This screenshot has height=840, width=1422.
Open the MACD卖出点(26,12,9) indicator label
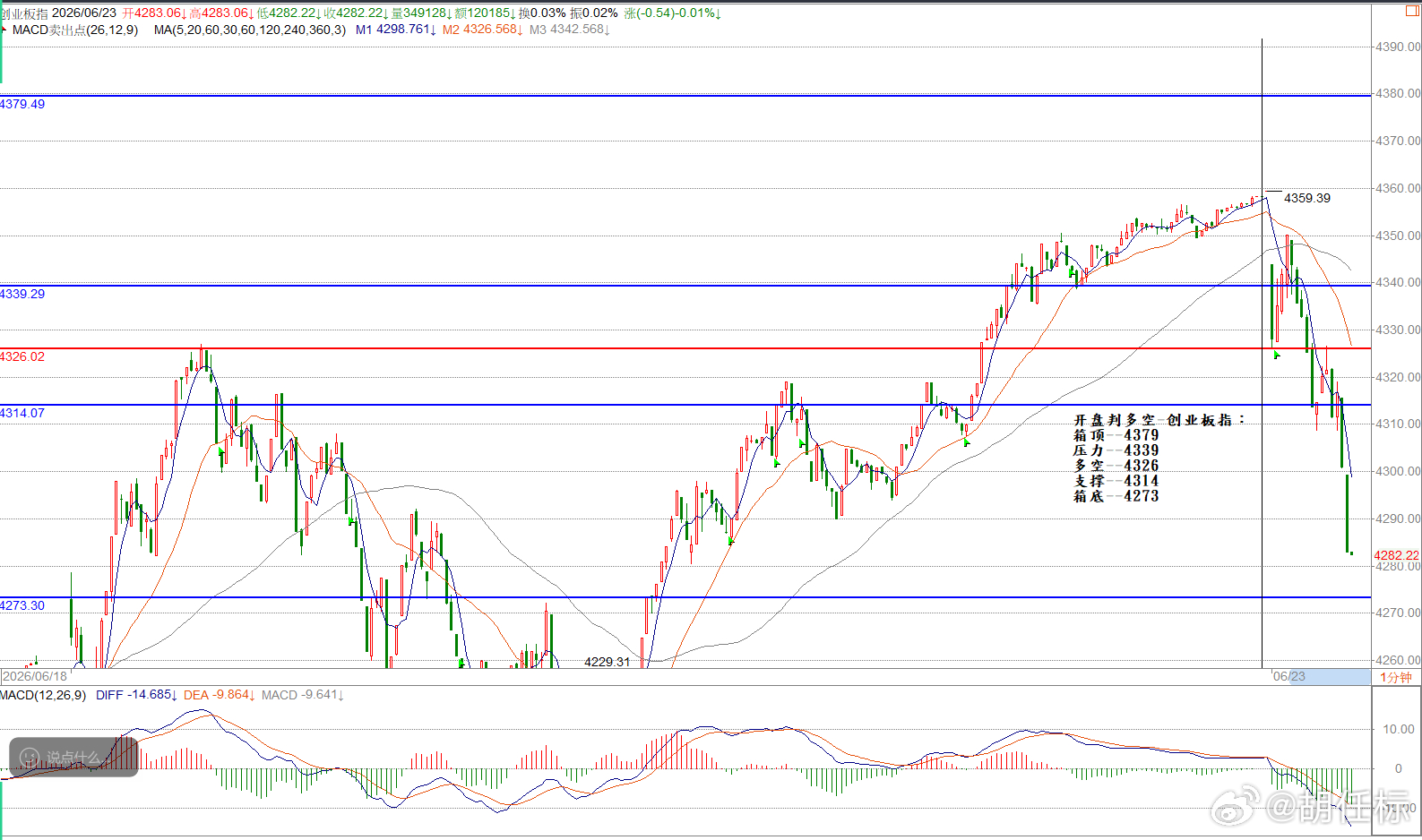[75, 30]
